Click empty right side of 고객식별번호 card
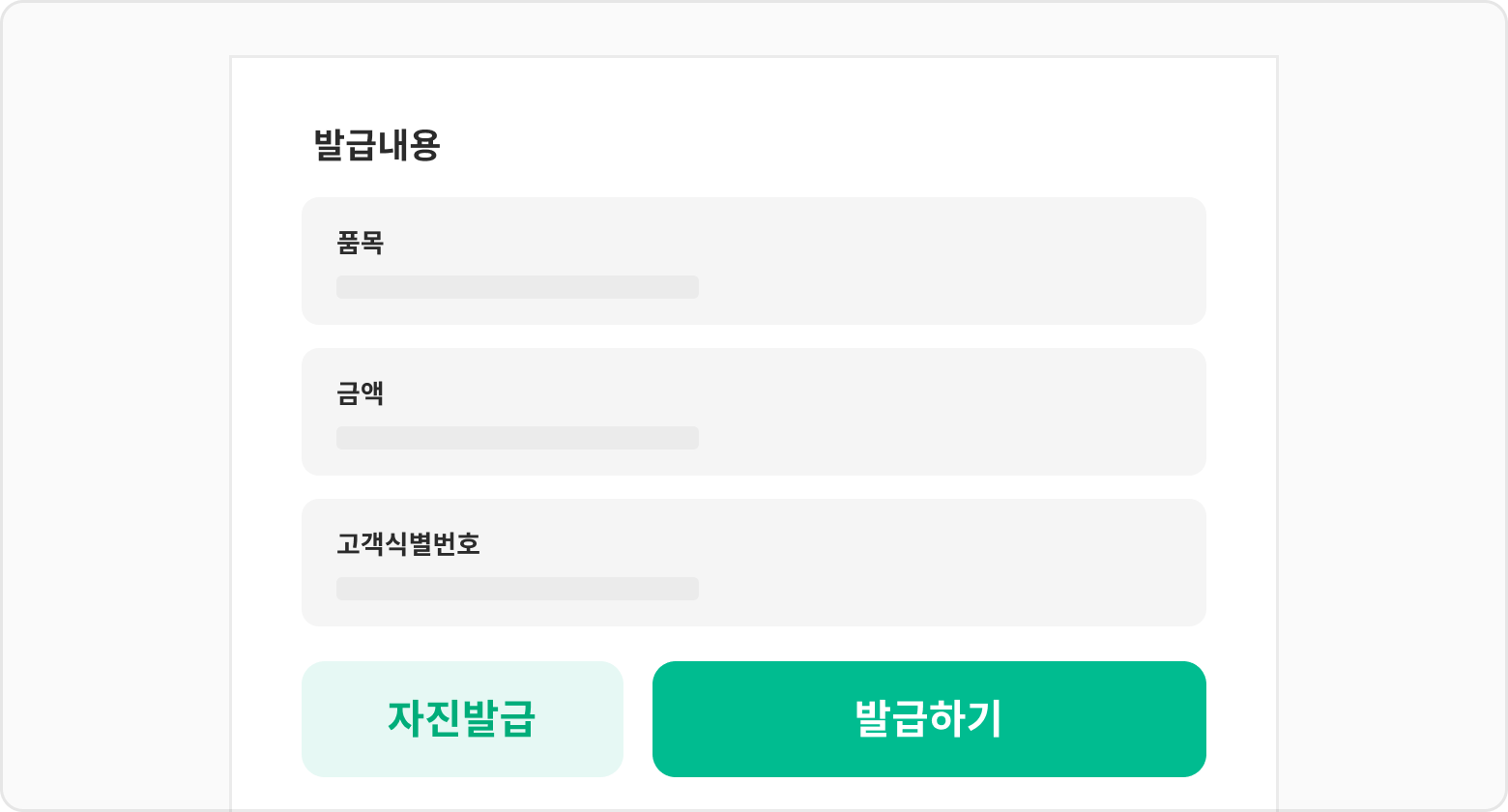Screen dimensions: 1508x812 coord(967,563)
